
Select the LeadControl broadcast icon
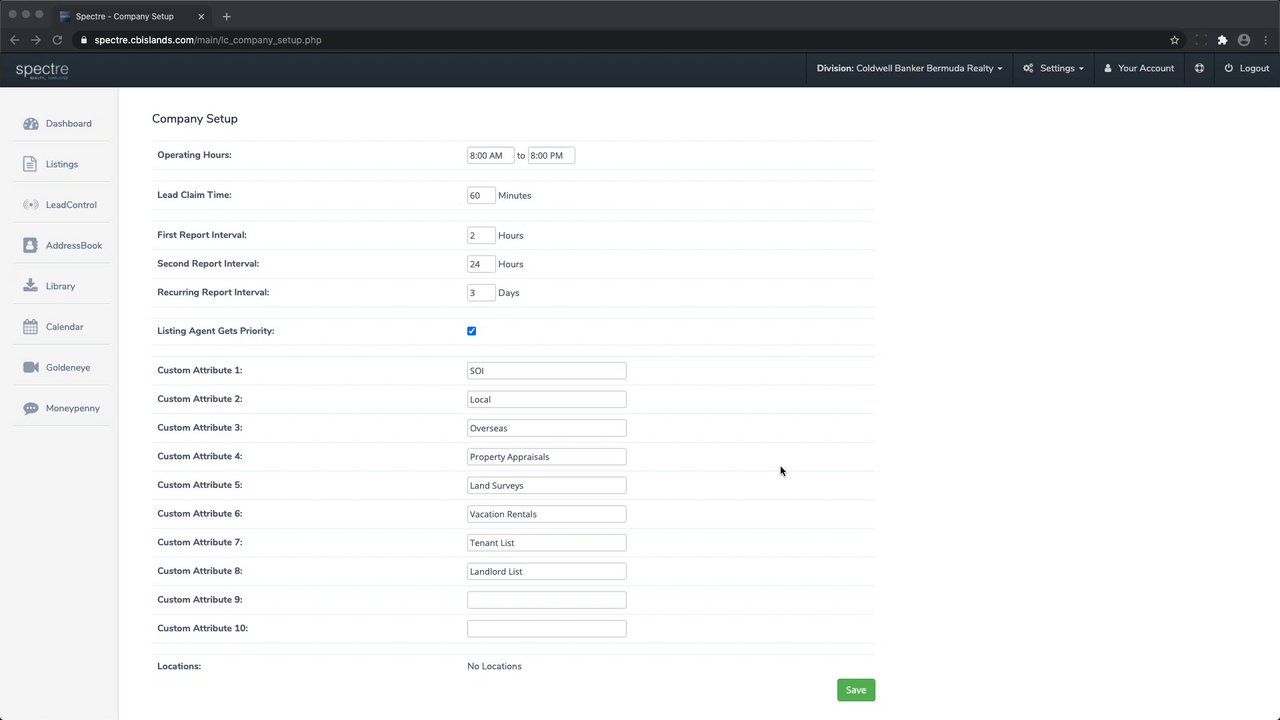[30, 205]
